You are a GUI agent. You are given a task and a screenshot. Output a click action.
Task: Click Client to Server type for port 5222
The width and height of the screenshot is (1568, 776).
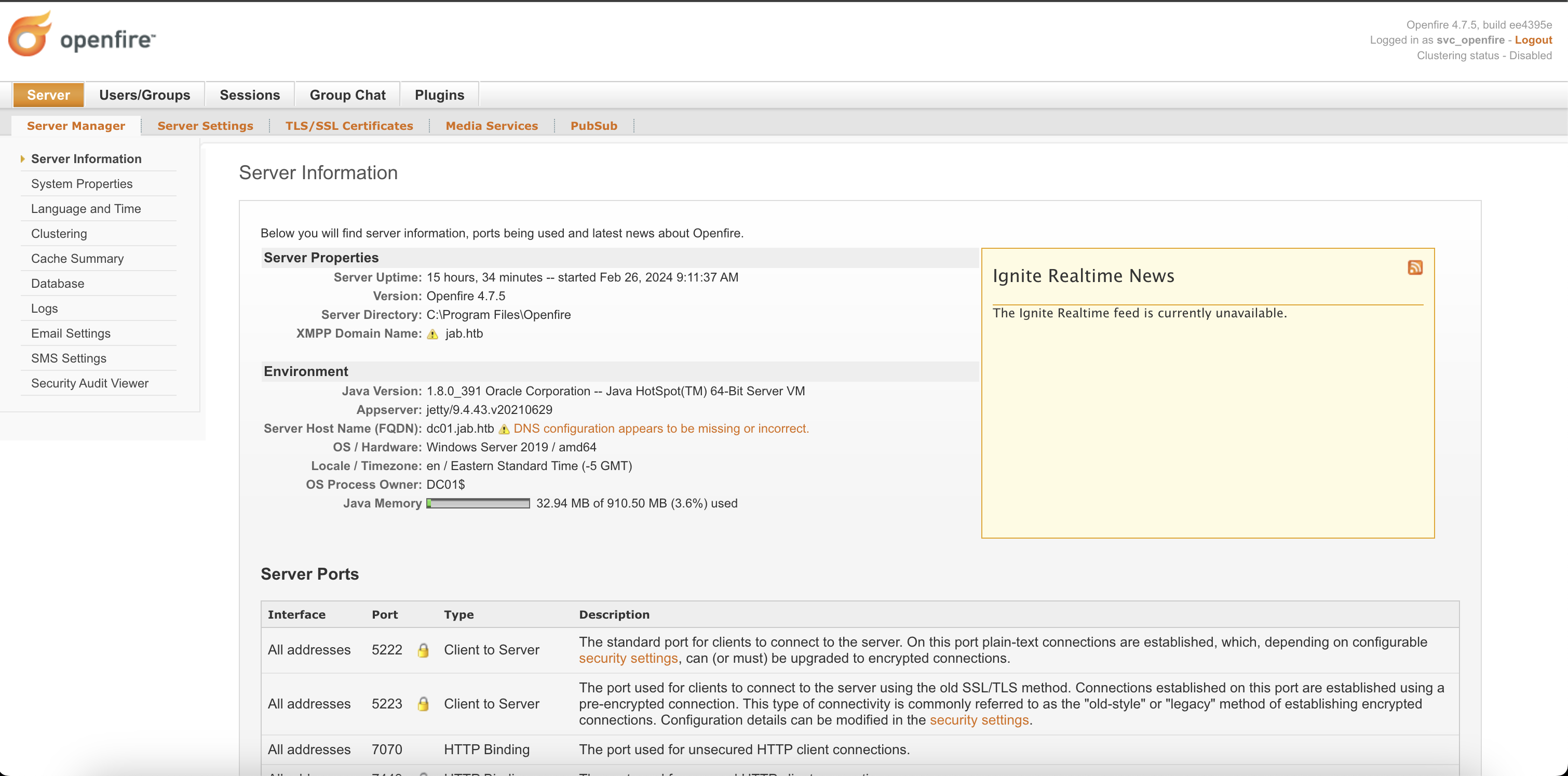[x=491, y=650]
